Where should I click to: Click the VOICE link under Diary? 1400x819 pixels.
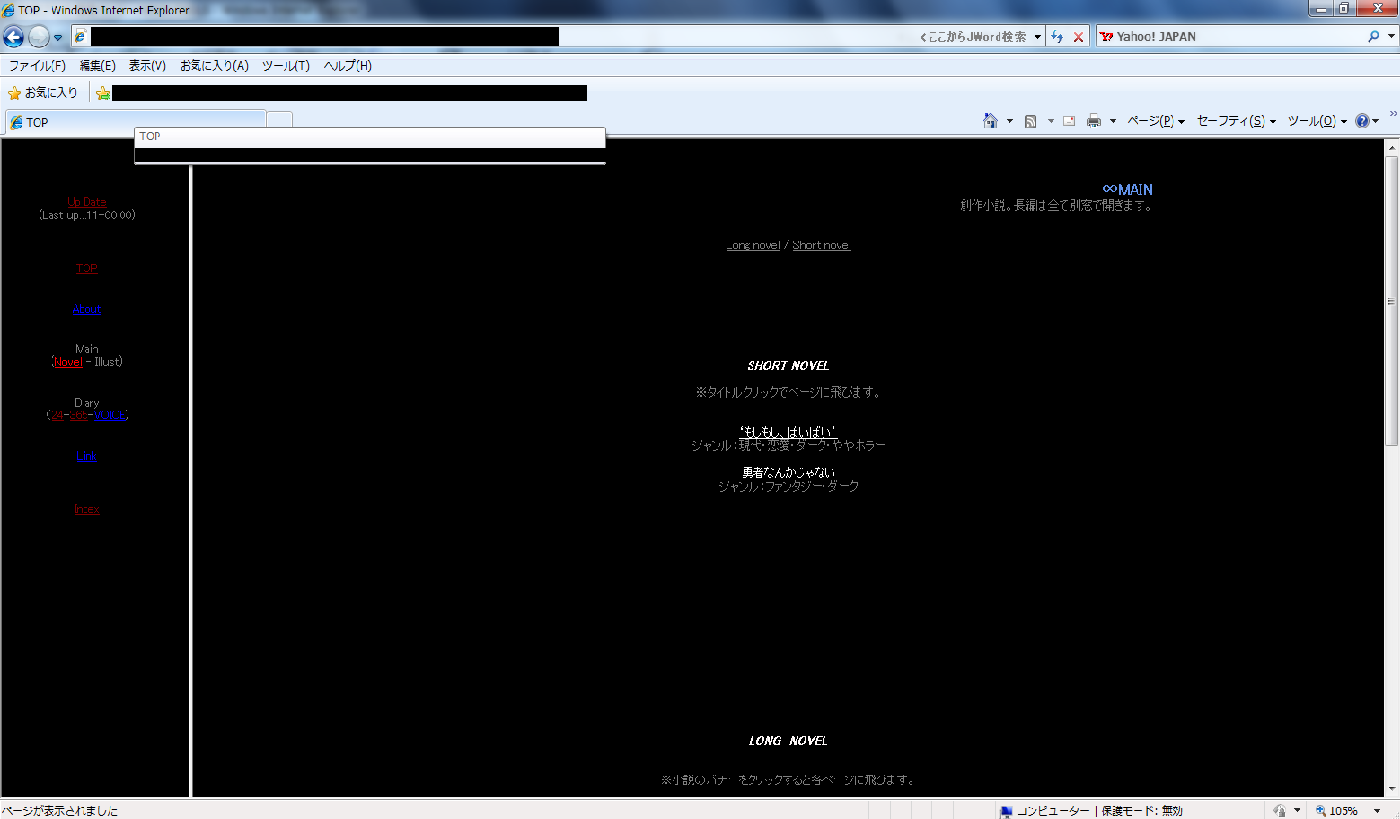click(x=110, y=416)
